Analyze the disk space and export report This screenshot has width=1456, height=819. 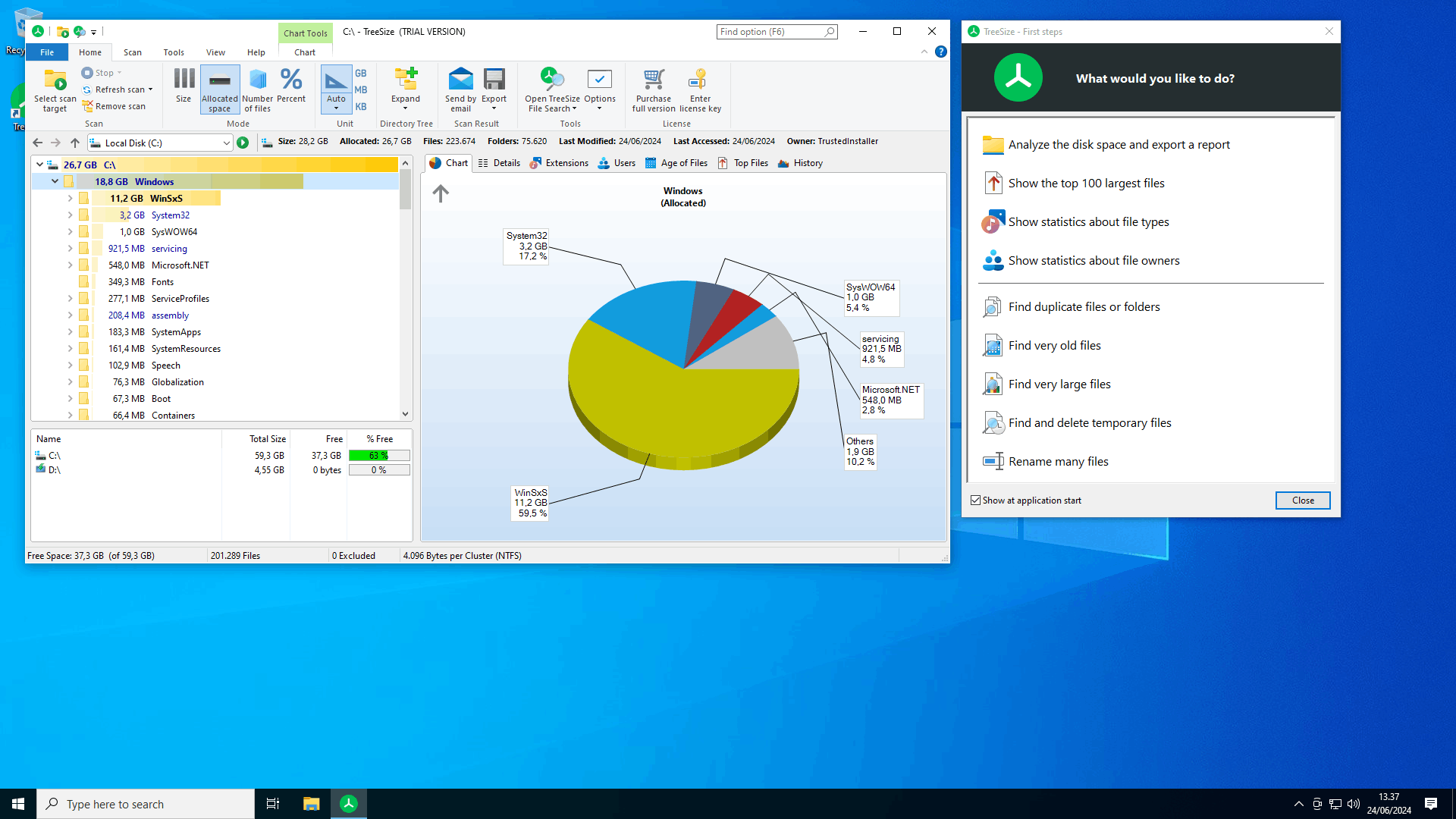tap(1106, 145)
